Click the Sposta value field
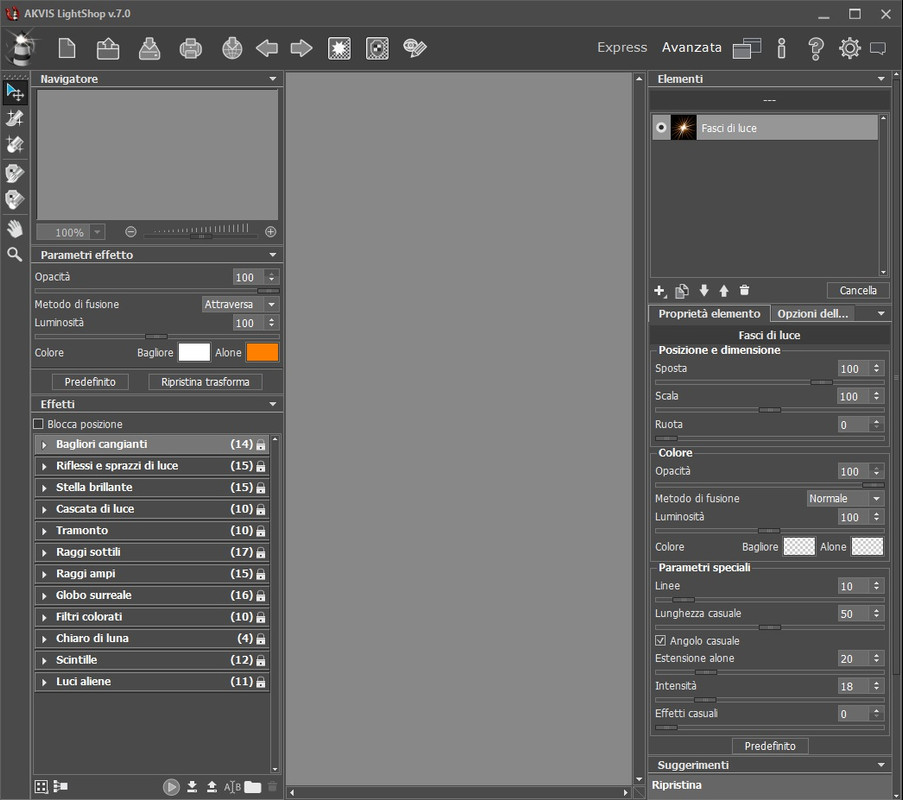 tap(852, 369)
